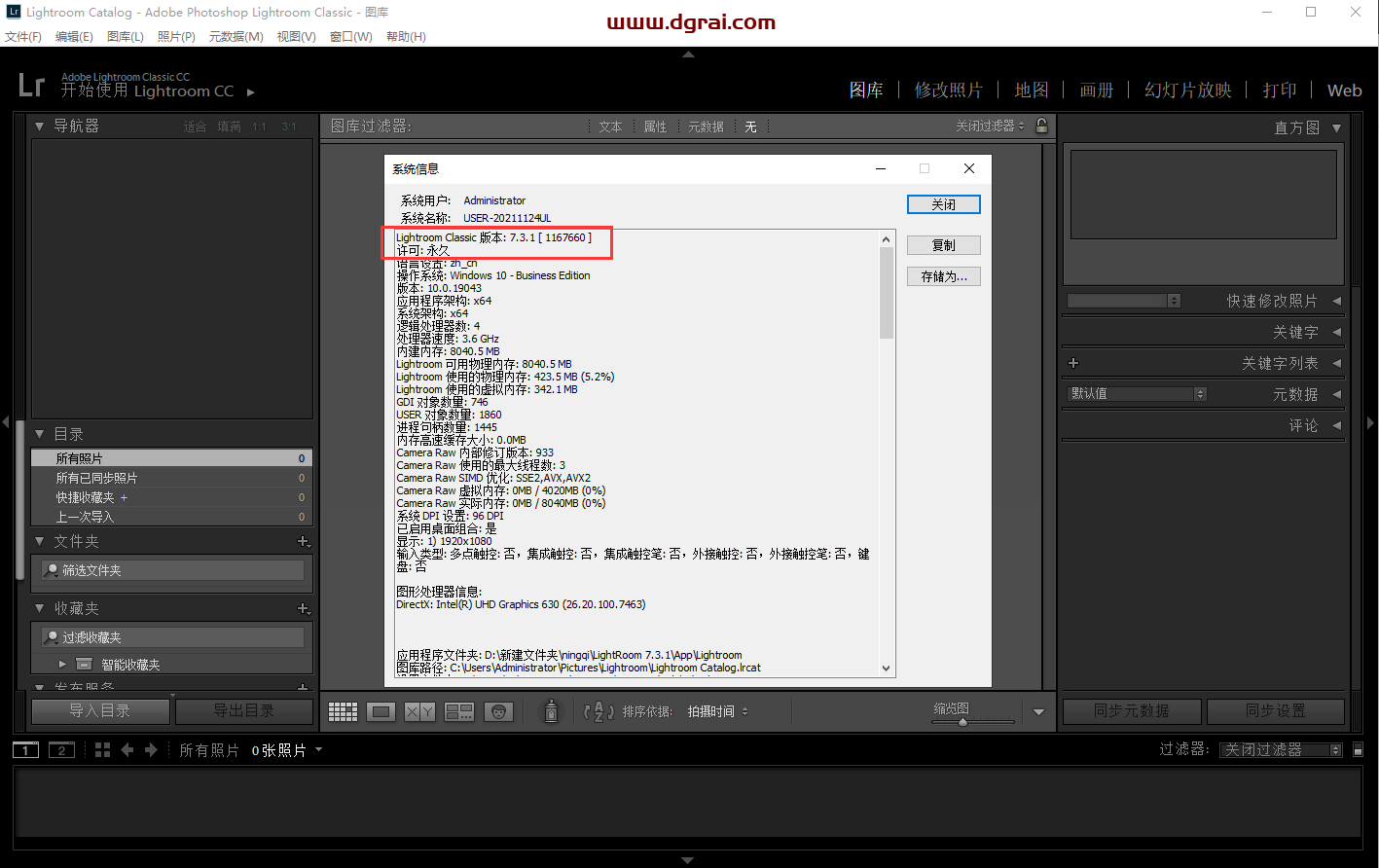
Task: Open the toolbar content dropdown triangle
Action: 1038,712
